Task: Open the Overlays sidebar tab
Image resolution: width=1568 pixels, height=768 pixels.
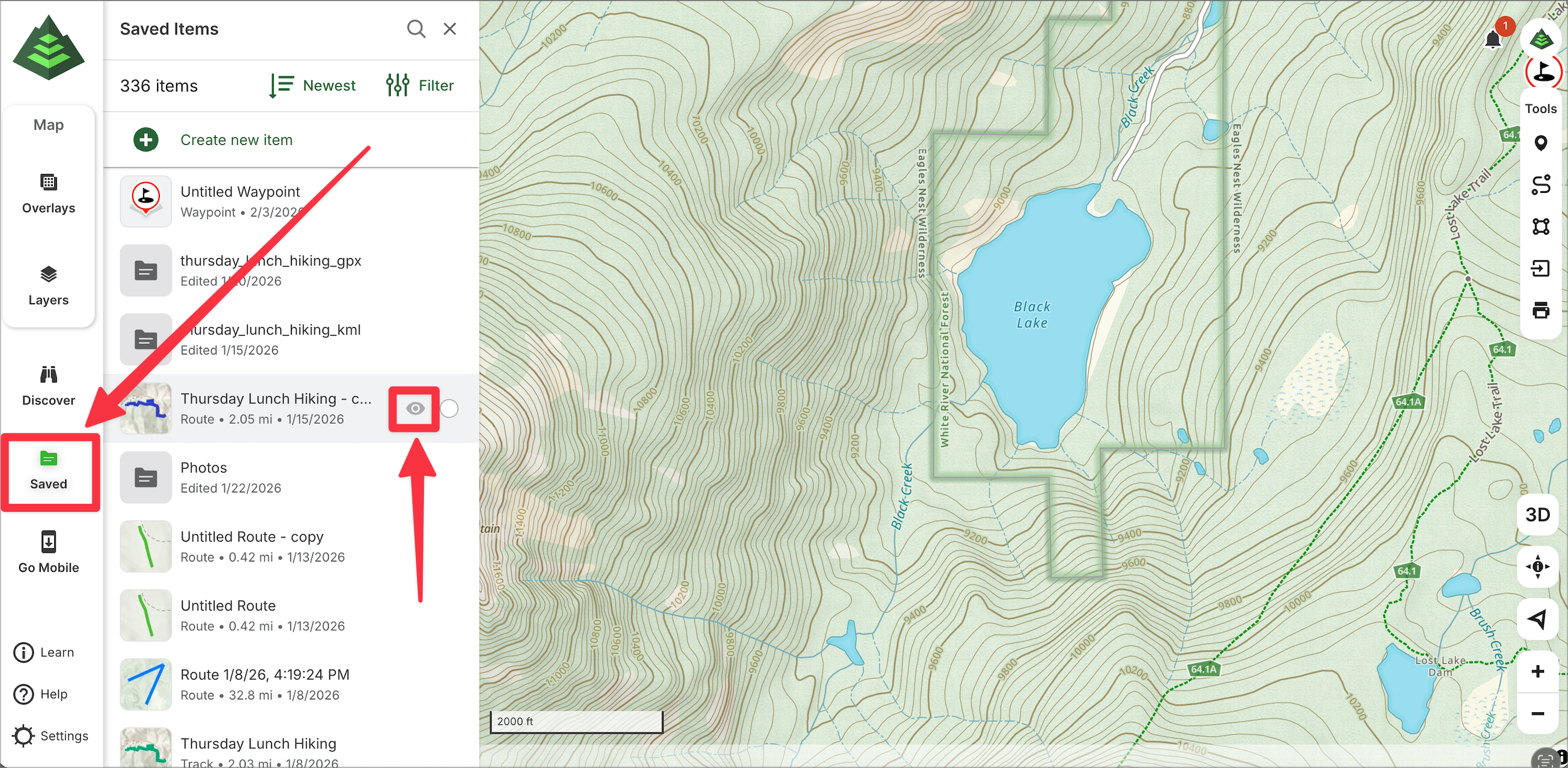Action: point(49,193)
